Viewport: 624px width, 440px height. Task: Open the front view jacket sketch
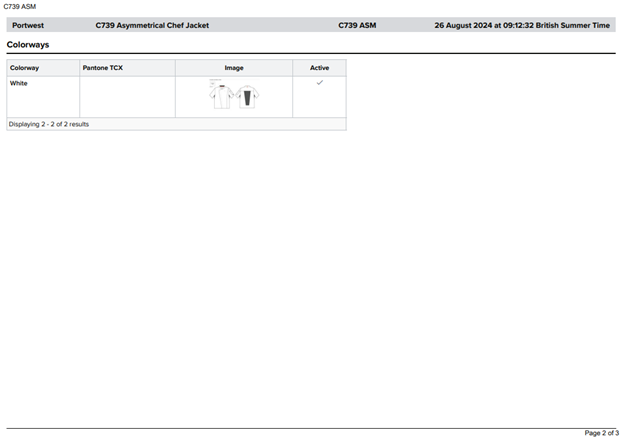221,98
